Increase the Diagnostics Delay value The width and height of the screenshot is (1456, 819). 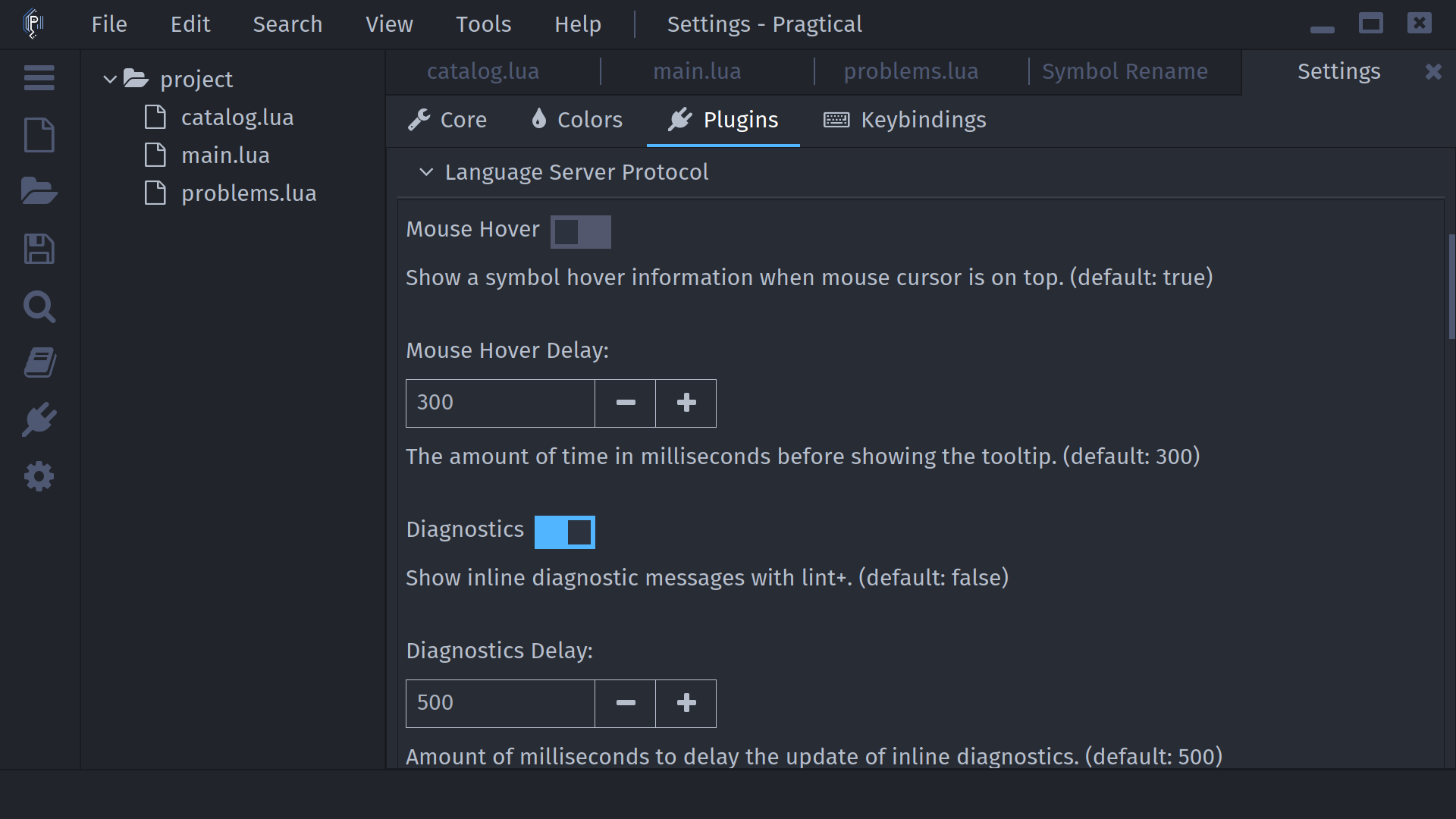(x=686, y=704)
